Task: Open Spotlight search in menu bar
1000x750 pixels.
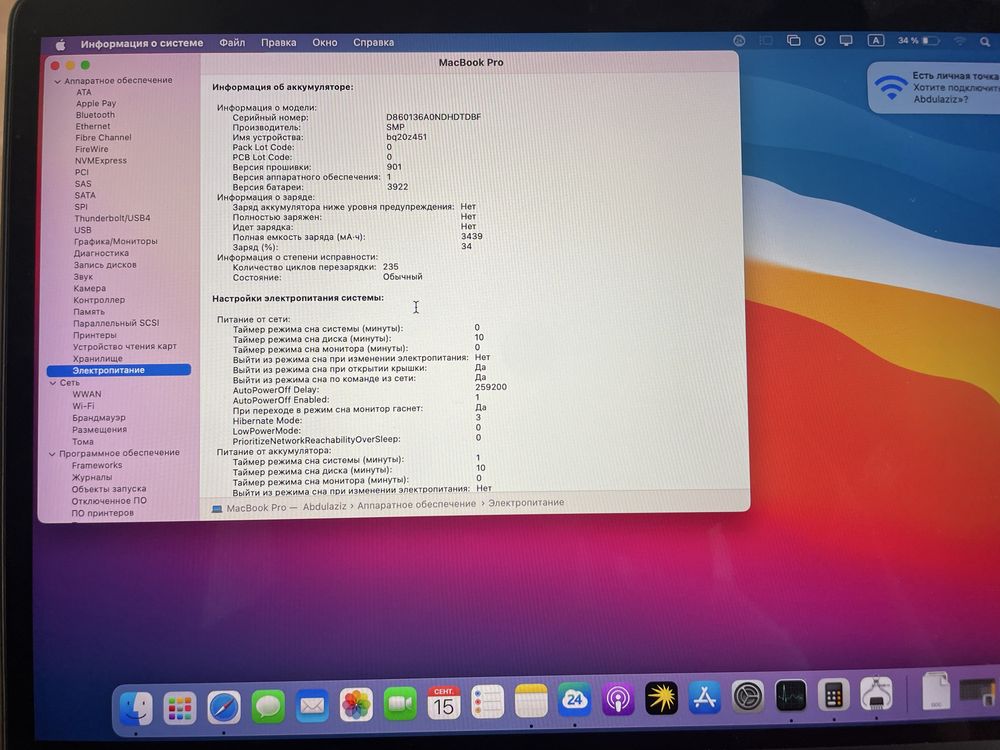Action: point(985,41)
